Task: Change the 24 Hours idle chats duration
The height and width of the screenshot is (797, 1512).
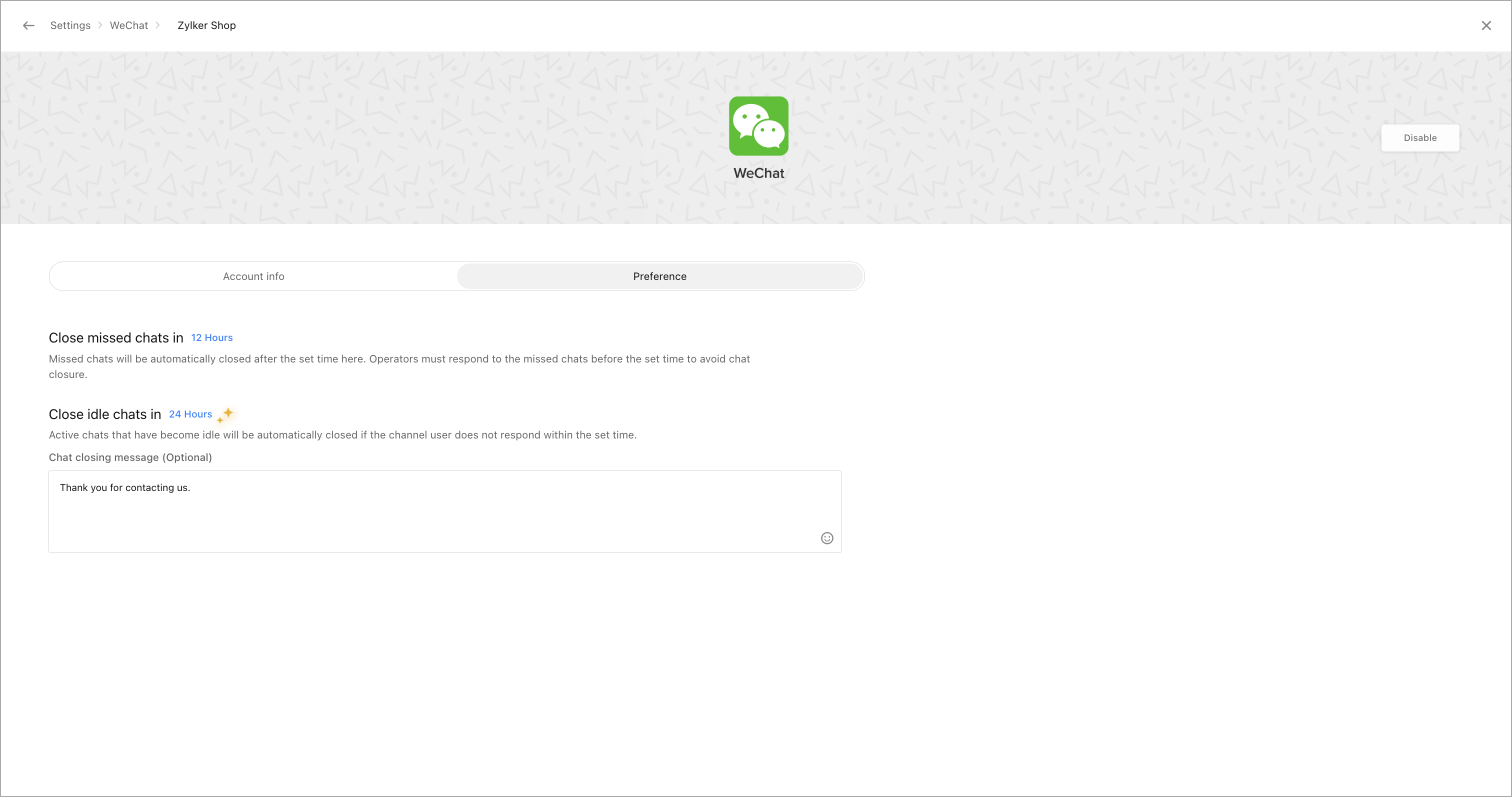Action: pyautogui.click(x=191, y=414)
